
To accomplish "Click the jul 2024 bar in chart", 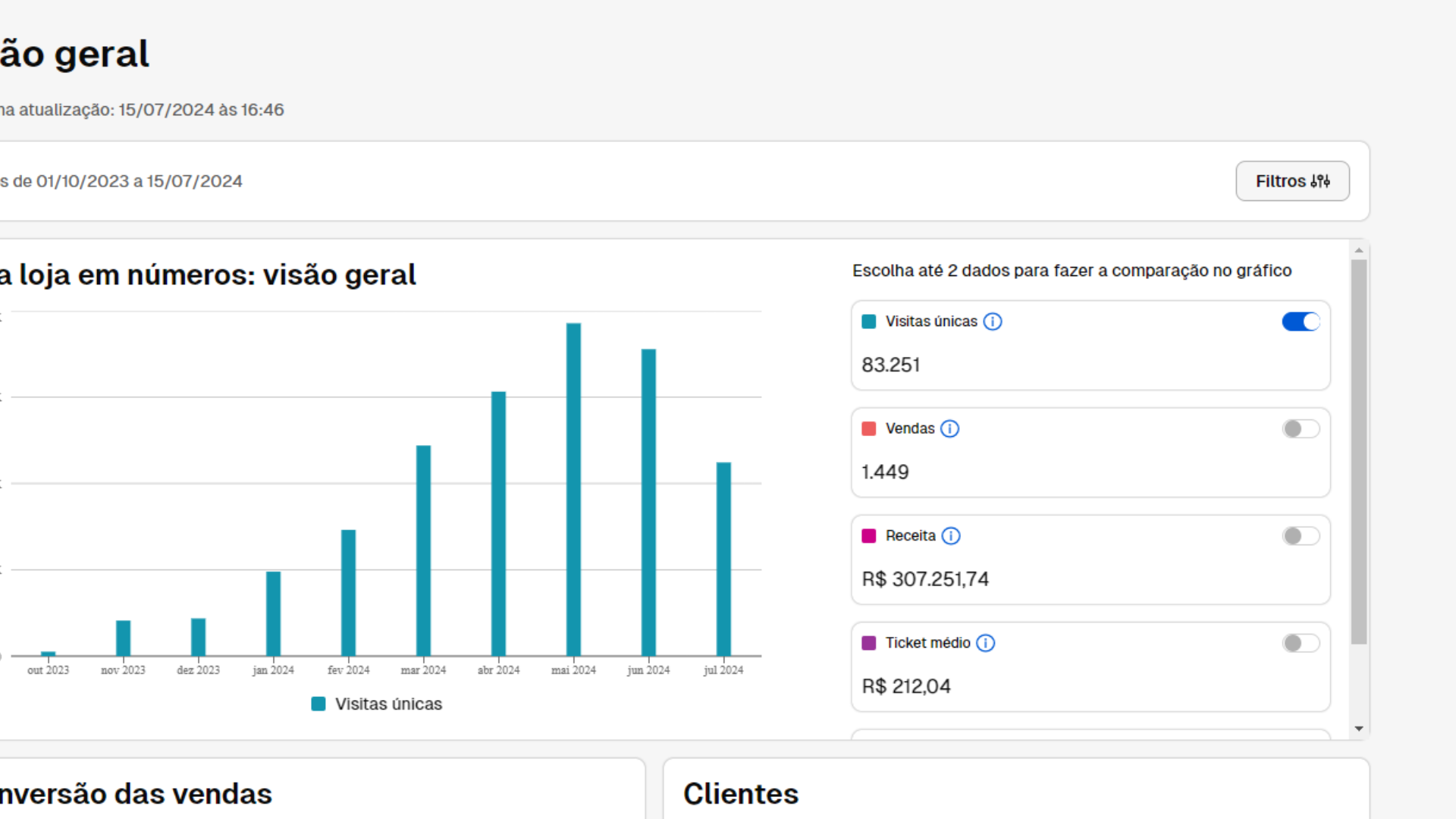I will click(723, 559).
